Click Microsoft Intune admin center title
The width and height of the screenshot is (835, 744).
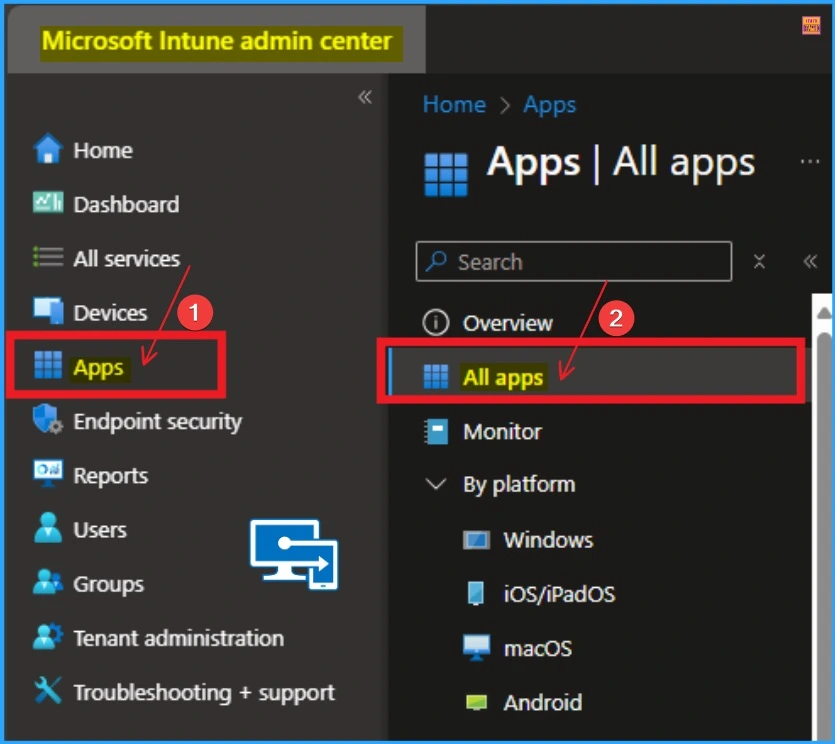(217, 41)
